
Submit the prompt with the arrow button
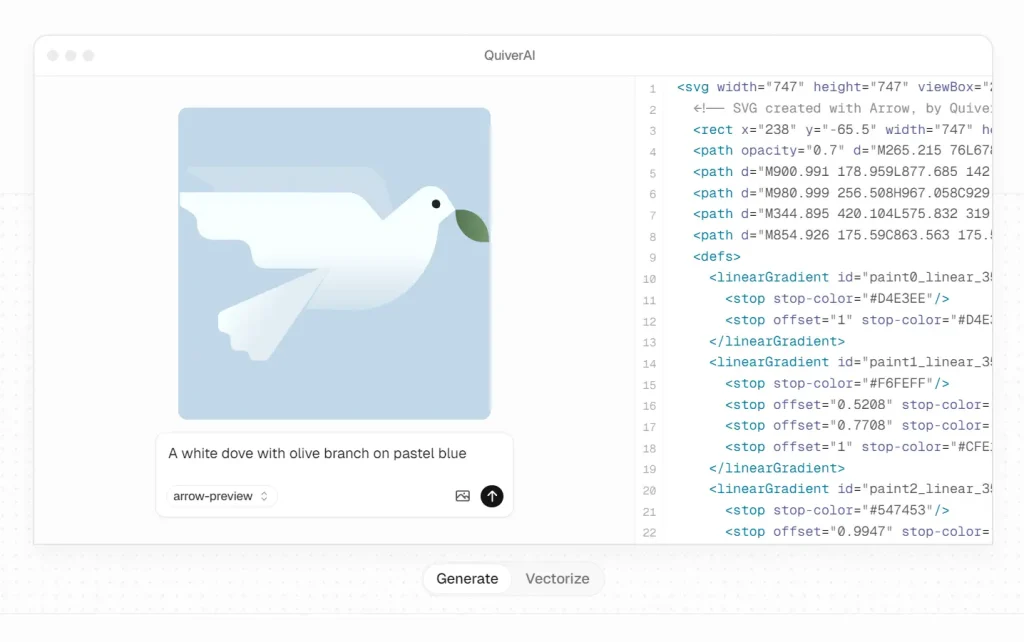coord(492,496)
